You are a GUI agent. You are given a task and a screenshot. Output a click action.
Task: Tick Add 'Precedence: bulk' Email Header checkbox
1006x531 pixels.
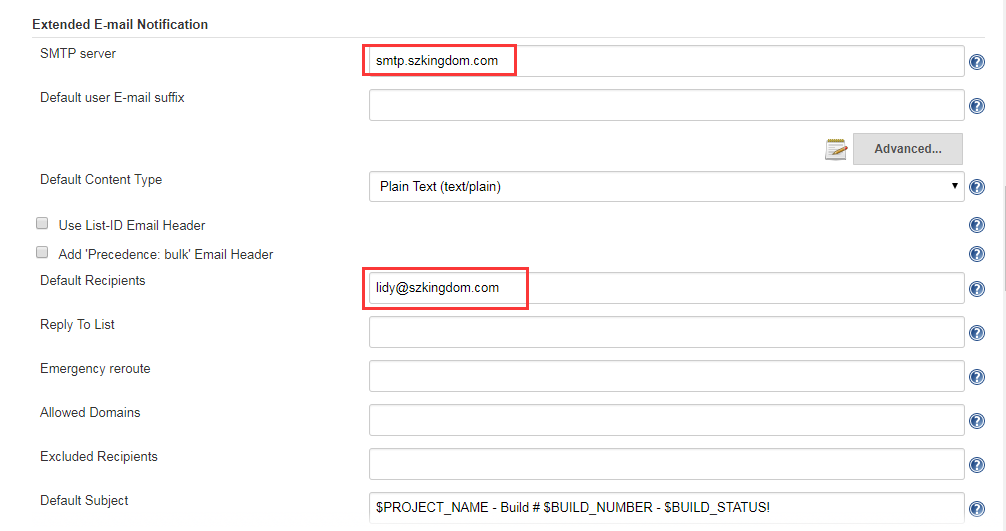click(x=42, y=252)
